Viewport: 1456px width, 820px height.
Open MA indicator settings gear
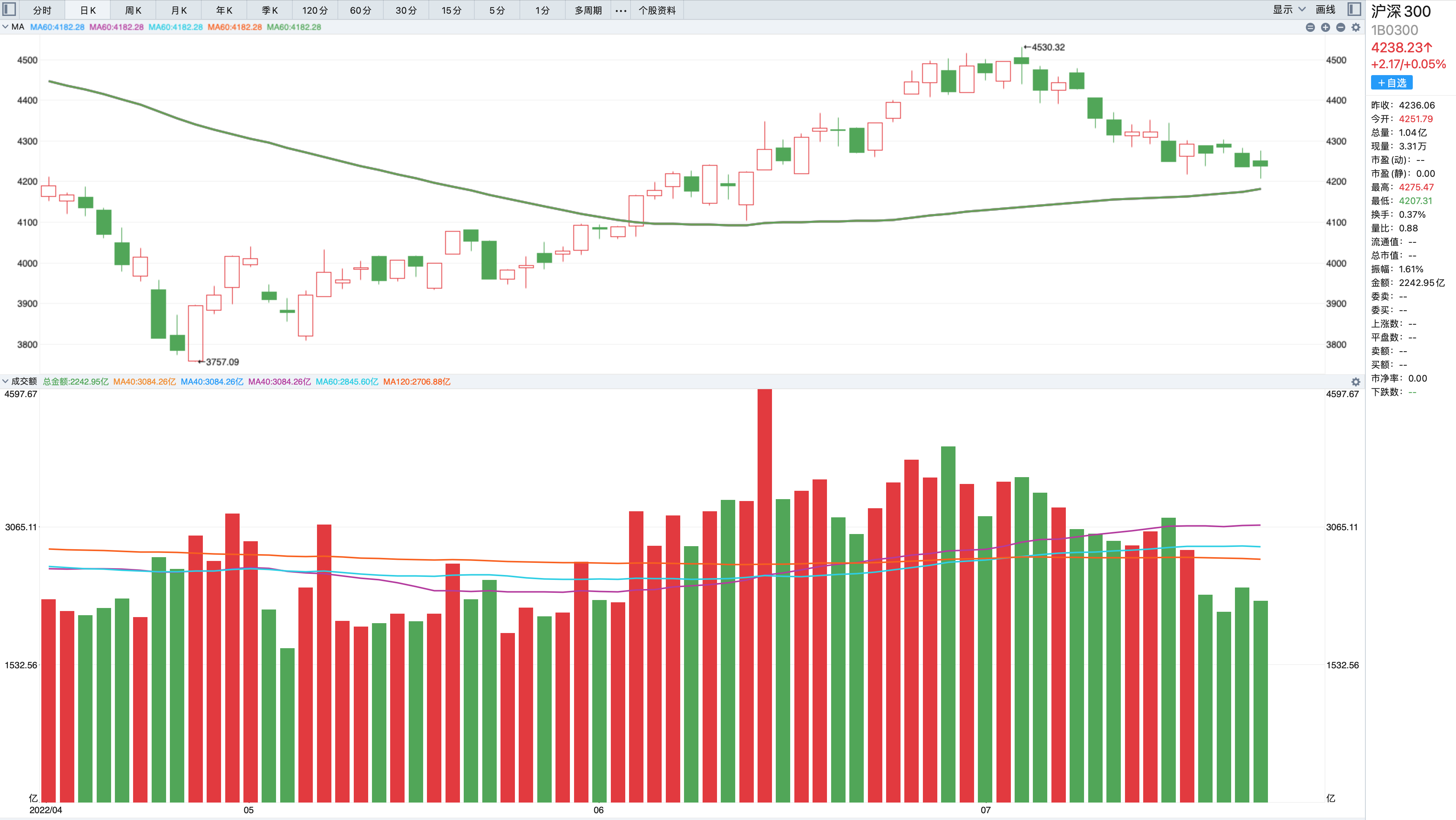(x=1356, y=27)
